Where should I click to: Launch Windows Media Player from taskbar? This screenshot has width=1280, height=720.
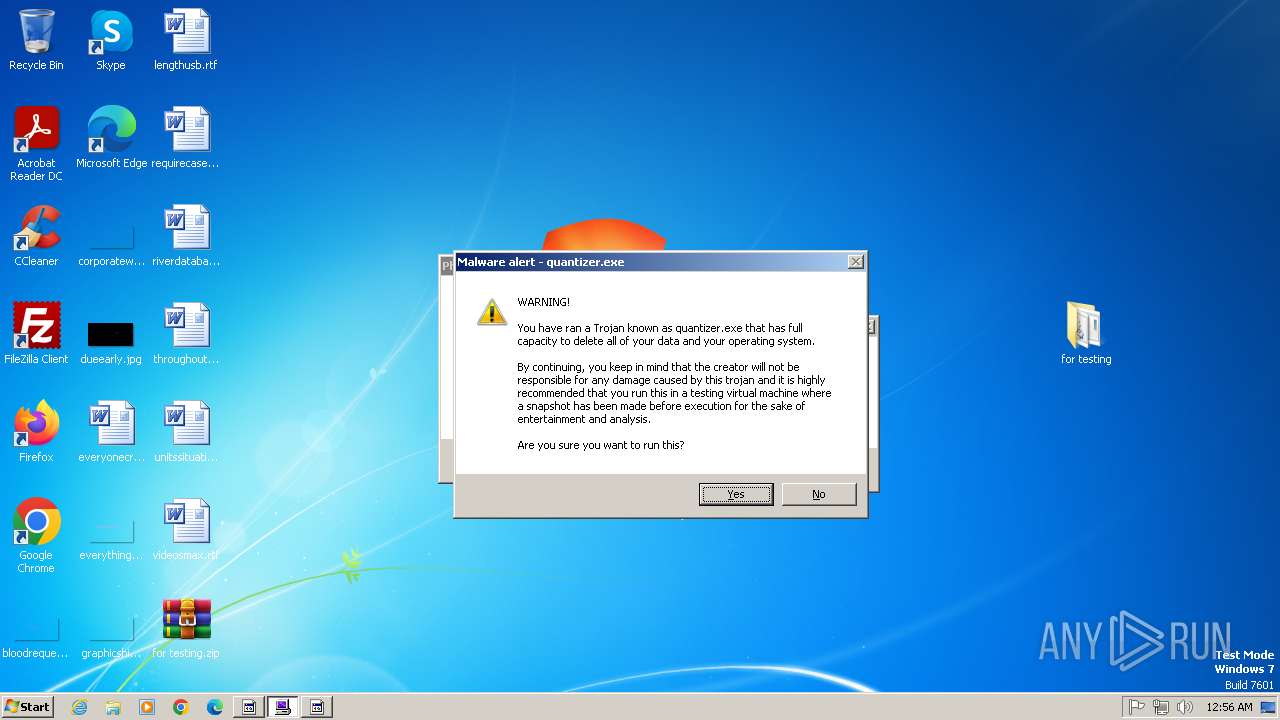pos(147,707)
